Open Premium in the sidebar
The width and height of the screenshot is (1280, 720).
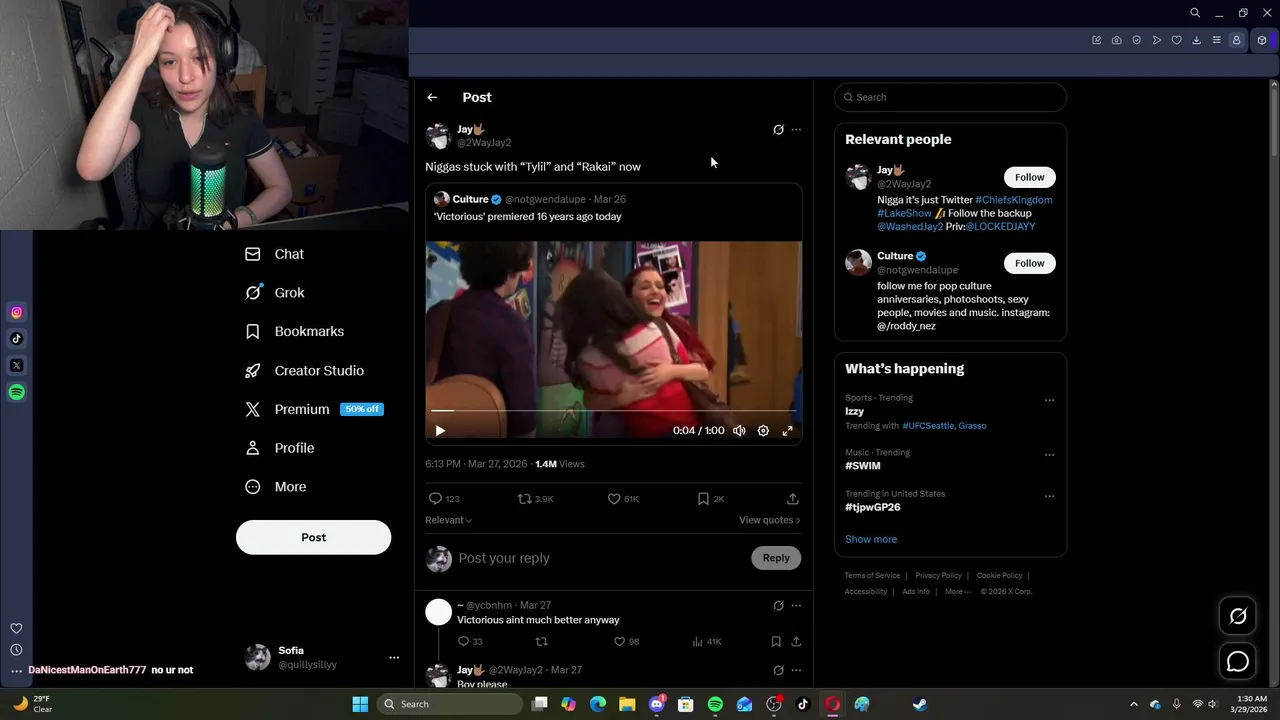(314, 409)
